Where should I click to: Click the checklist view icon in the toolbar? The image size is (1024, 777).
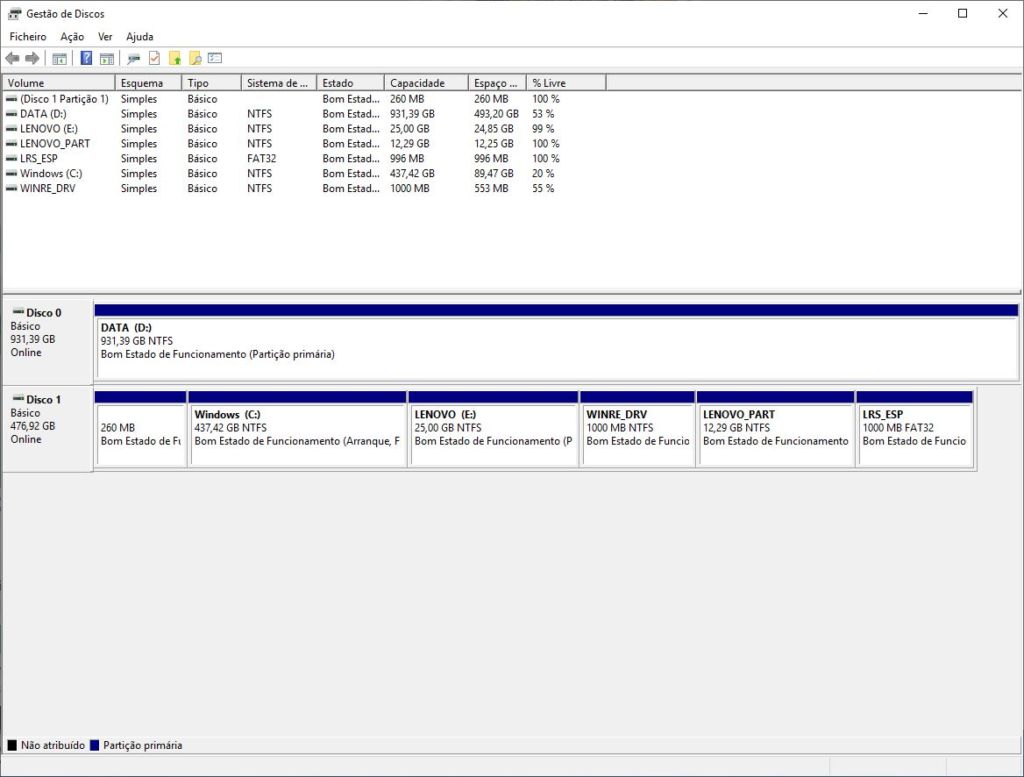[x=215, y=58]
